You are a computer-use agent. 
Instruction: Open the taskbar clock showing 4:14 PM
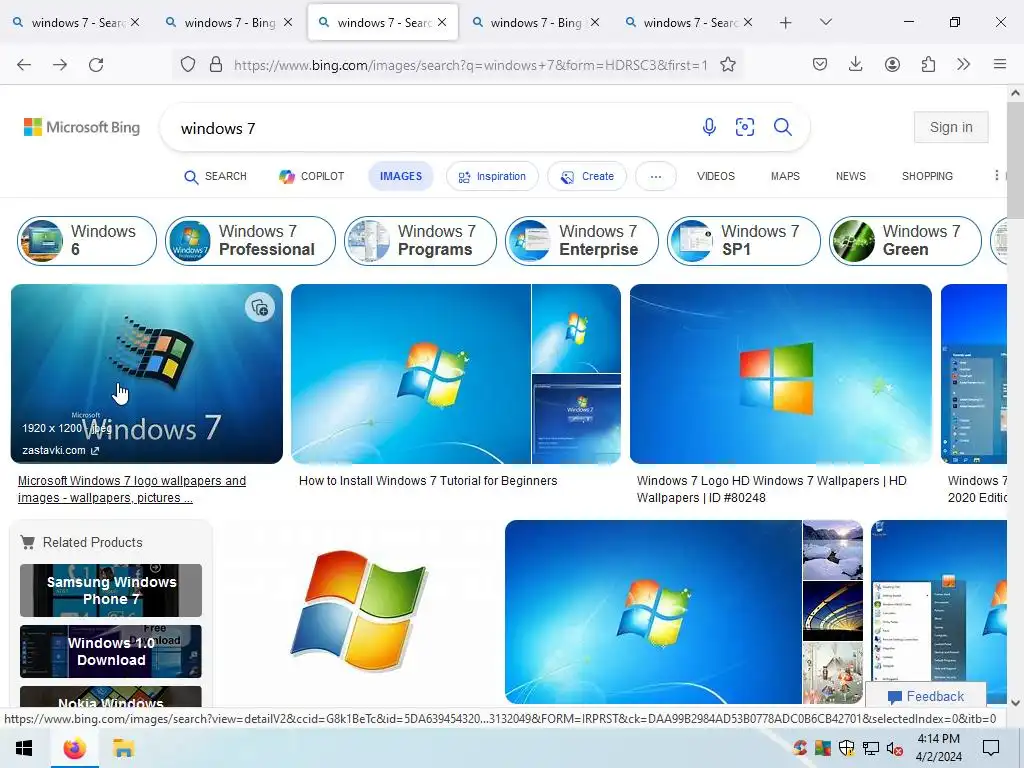[x=938, y=748]
